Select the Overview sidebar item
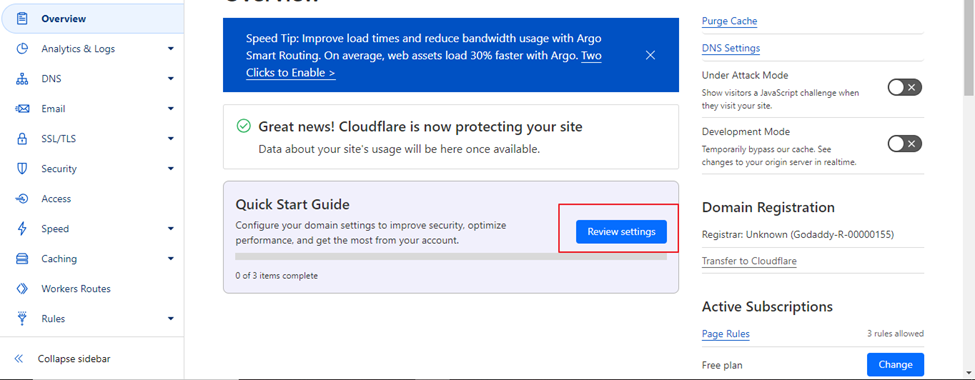Viewport: 975px width, 380px height. 93,19
